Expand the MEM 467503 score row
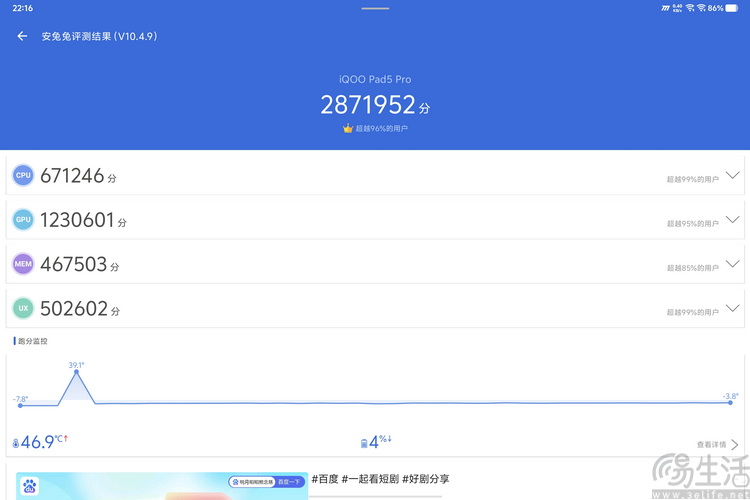750x500 pixels. pyautogui.click(x=732, y=264)
